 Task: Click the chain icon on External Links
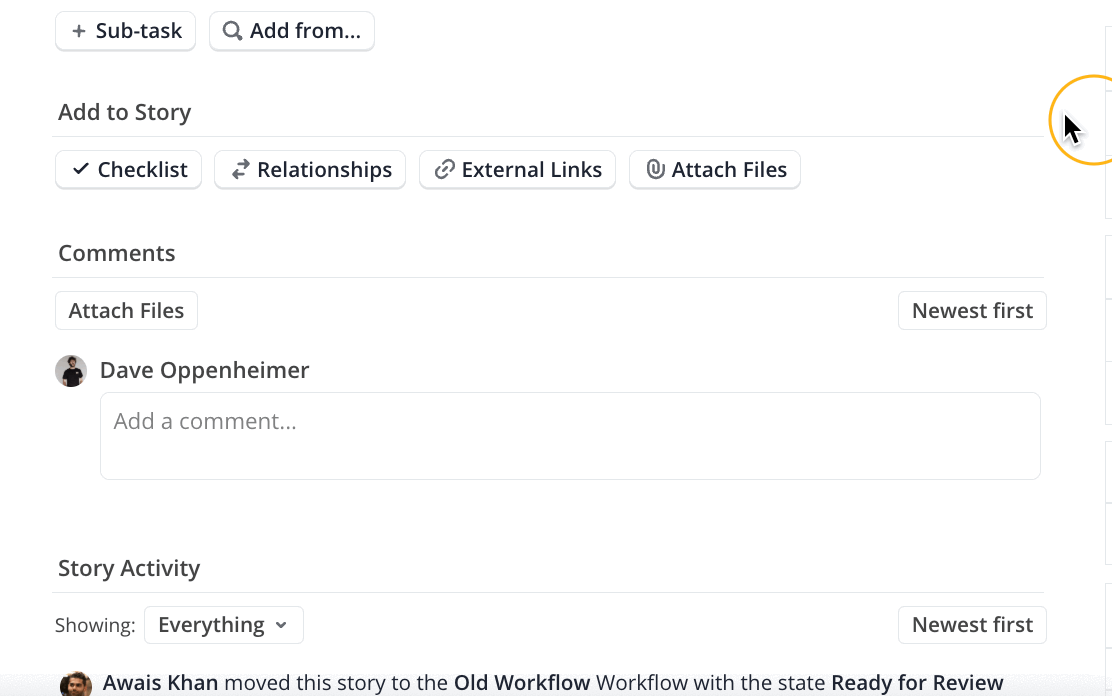click(x=445, y=170)
